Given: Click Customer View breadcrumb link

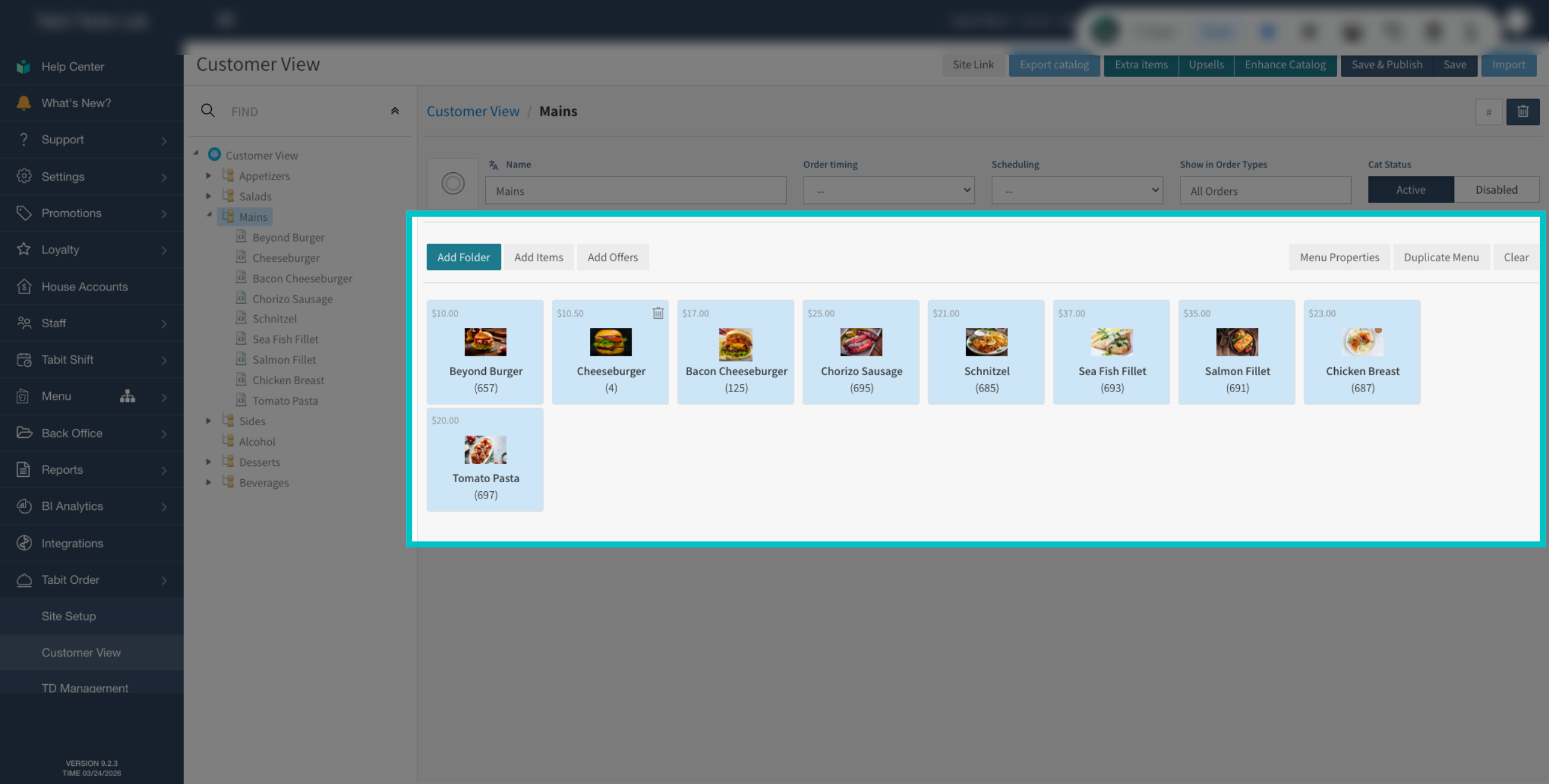Looking at the screenshot, I should (x=473, y=111).
